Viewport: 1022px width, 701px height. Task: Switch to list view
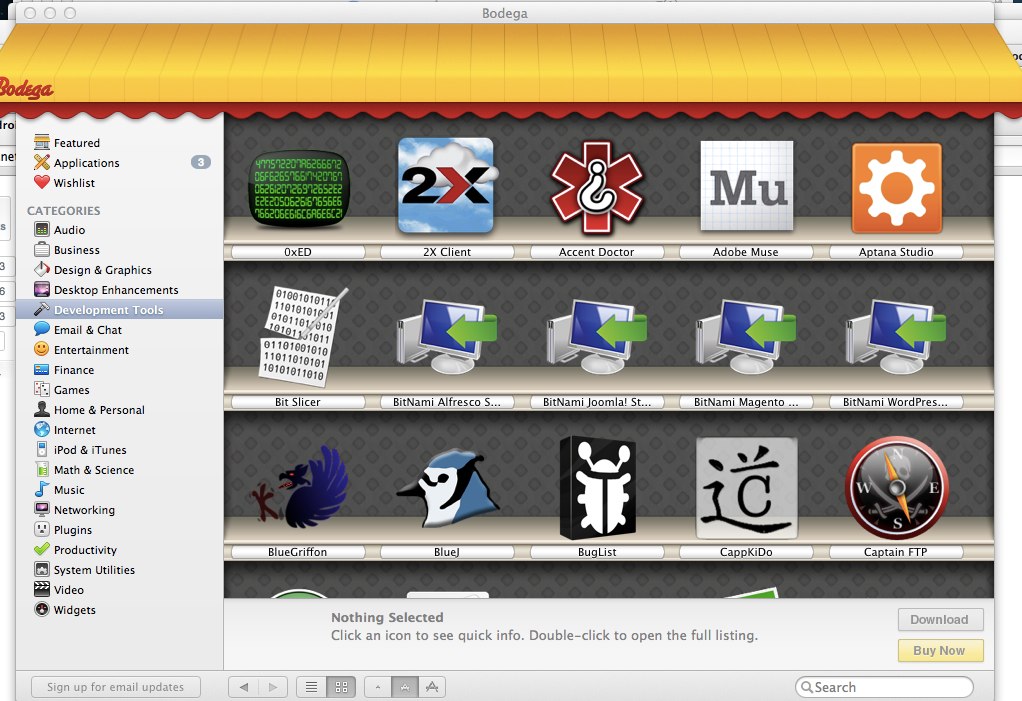[312, 687]
